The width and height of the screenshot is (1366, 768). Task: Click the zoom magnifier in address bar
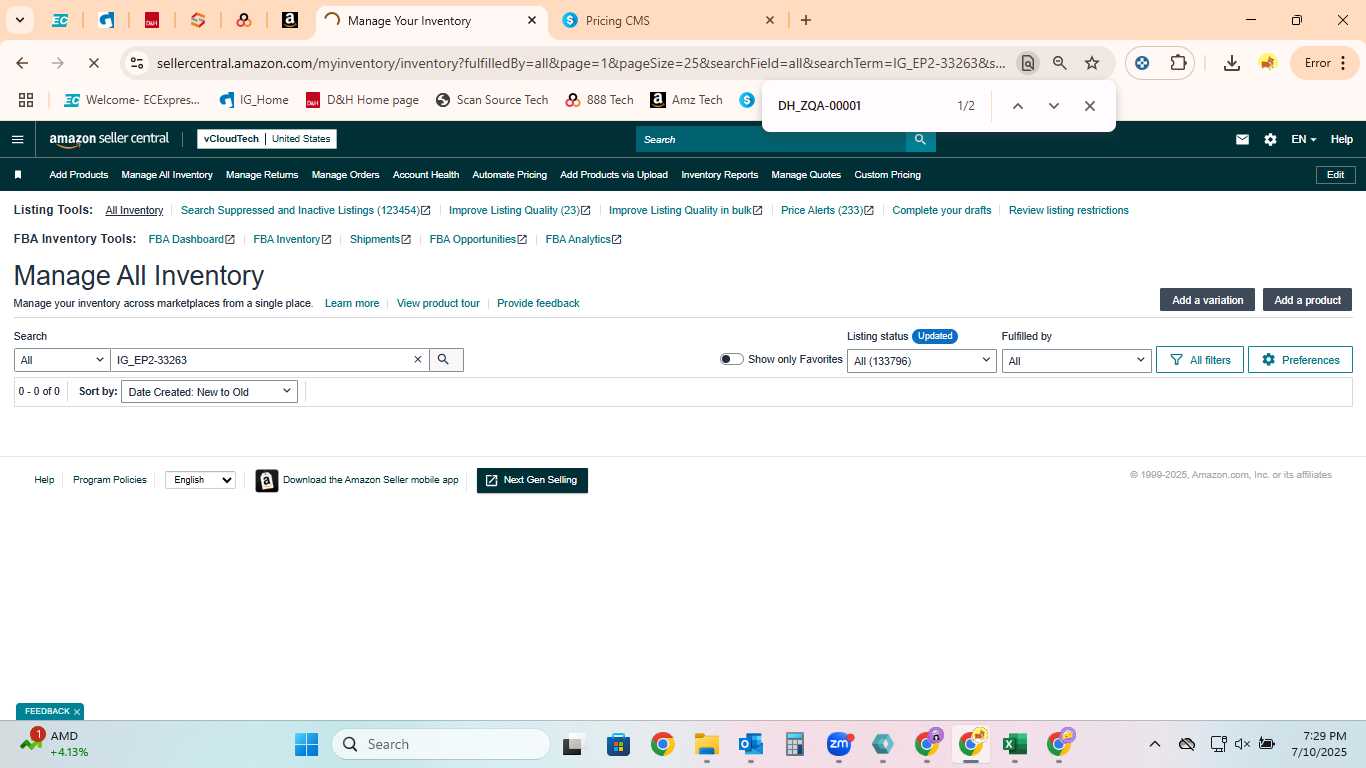1060,63
